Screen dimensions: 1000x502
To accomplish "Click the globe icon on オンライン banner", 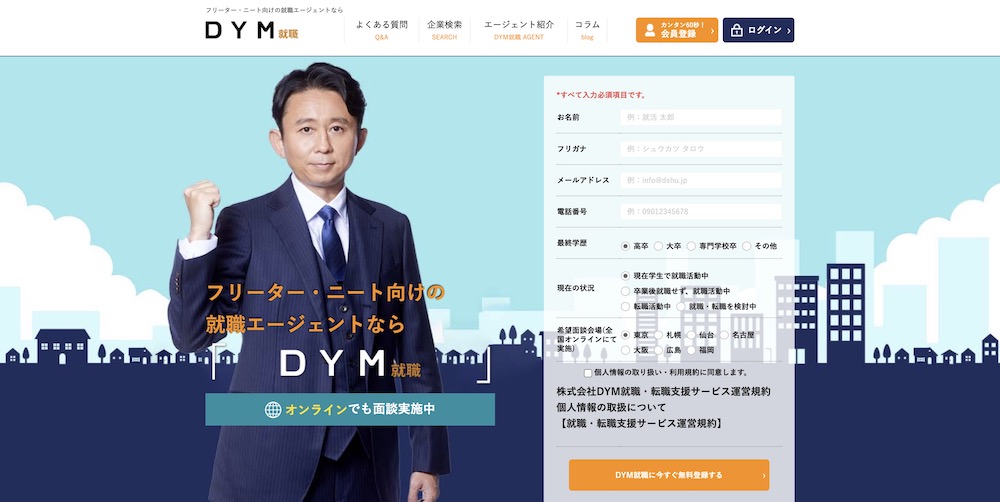I will point(273,410).
